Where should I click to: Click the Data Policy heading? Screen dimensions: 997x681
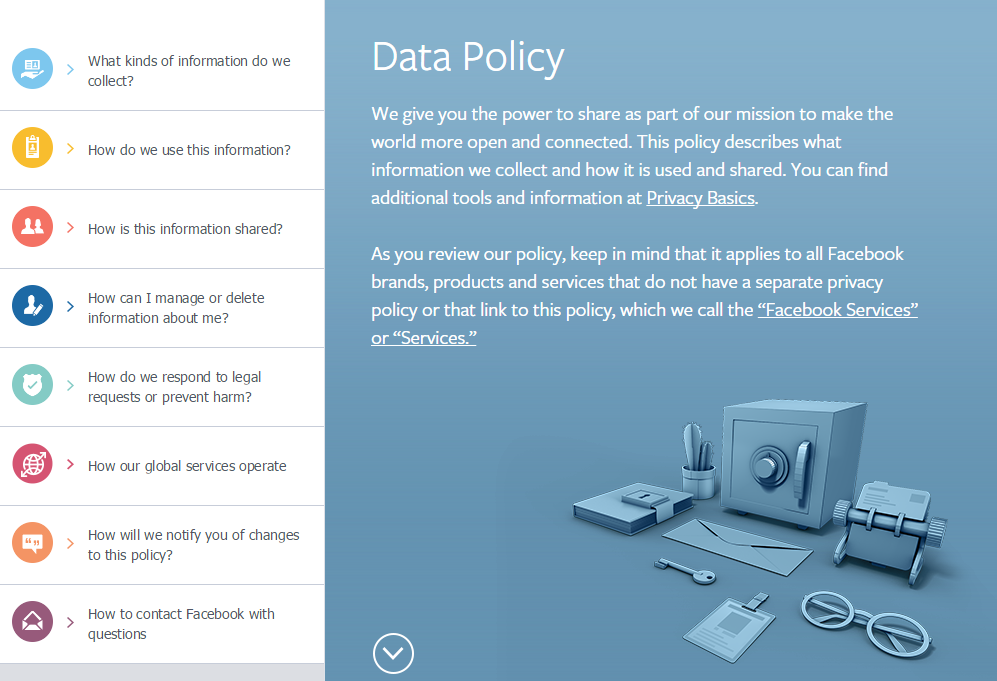(x=467, y=57)
